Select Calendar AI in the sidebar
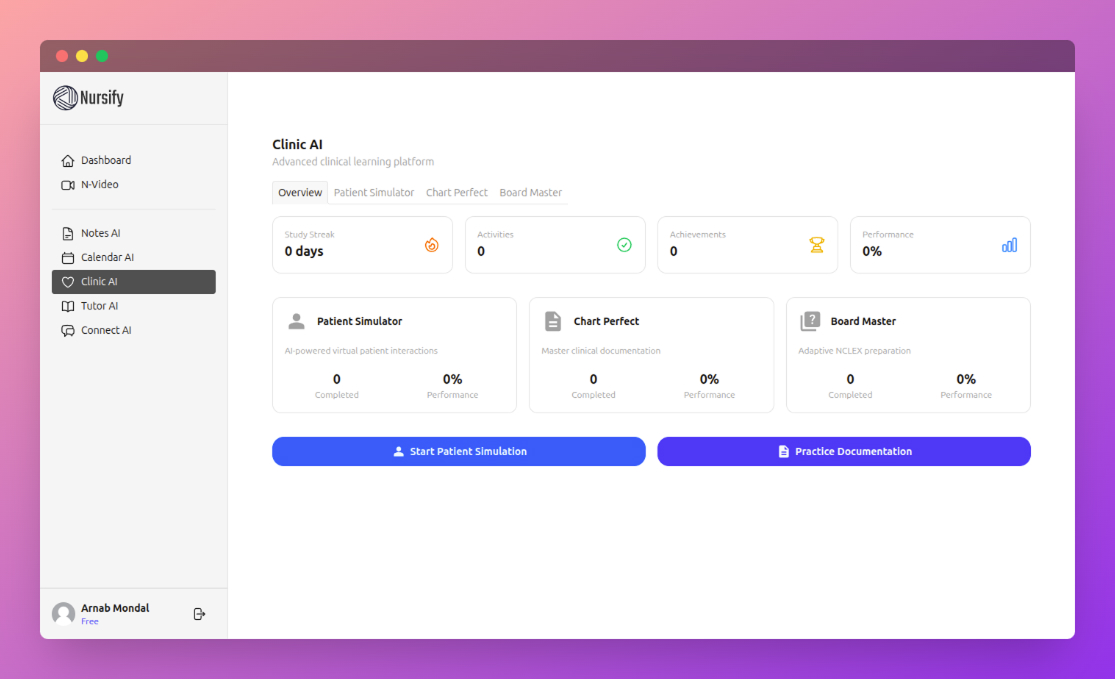This screenshot has height=679, width=1115. coord(134,257)
